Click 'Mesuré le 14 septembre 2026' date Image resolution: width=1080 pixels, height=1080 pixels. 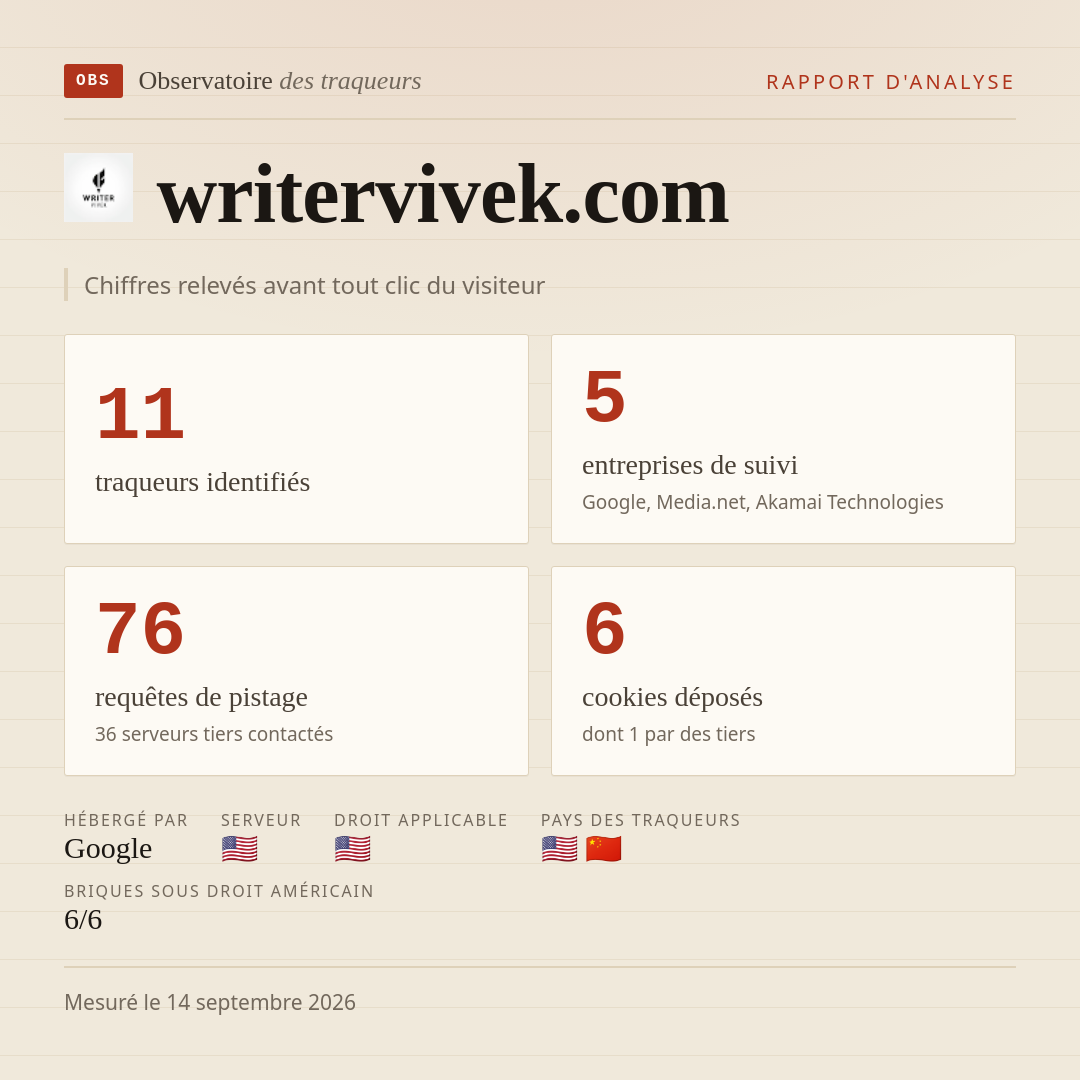click(x=210, y=1002)
